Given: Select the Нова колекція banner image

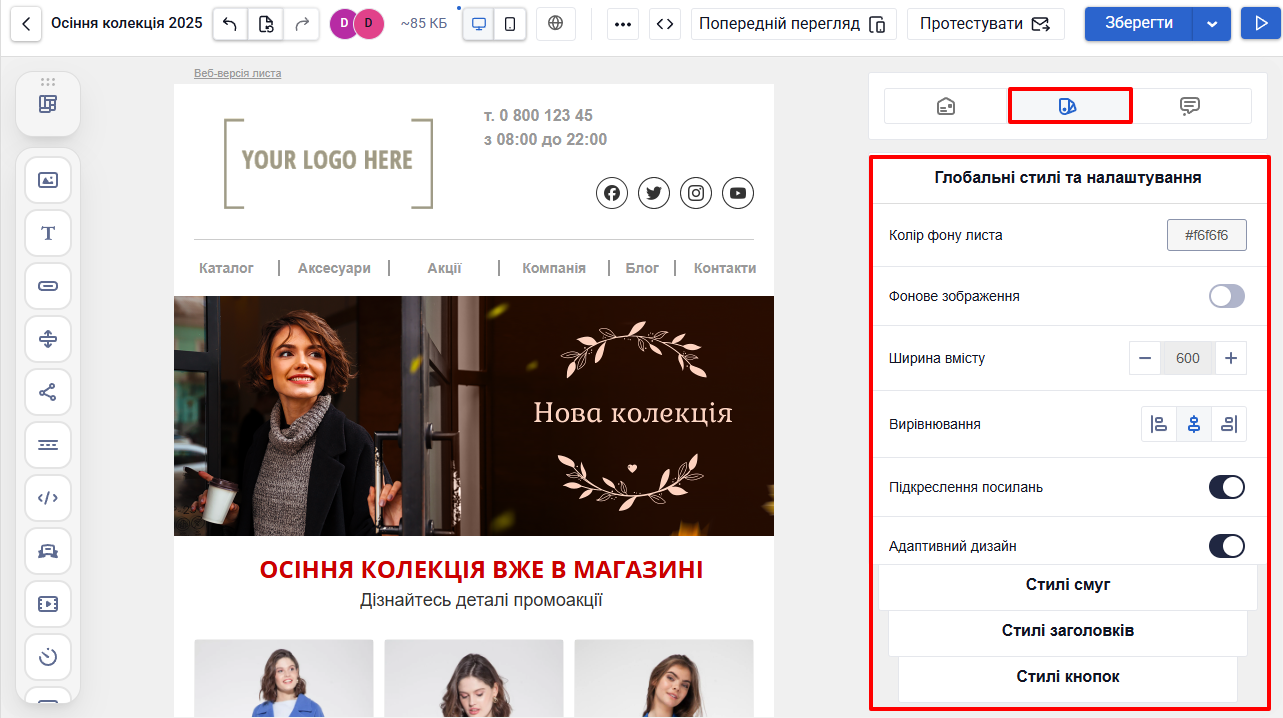Looking at the screenshot, I should click(x=474, y=416).
